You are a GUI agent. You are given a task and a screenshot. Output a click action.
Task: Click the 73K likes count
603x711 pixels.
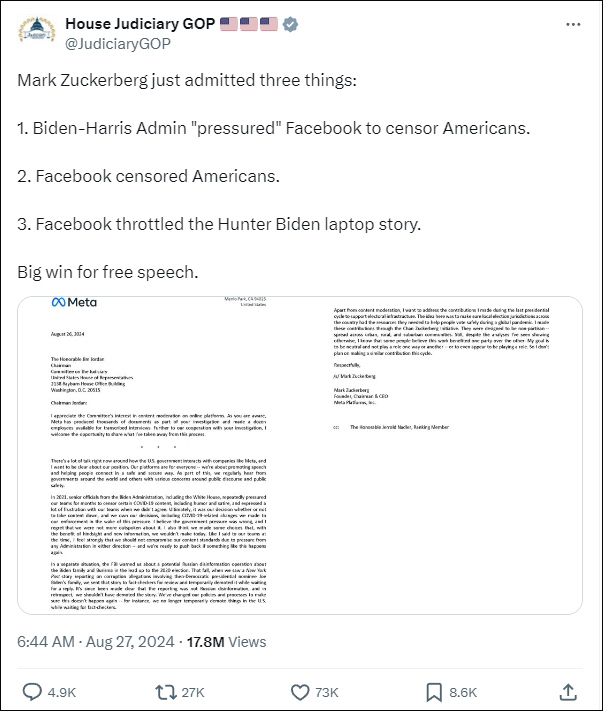(x=327, y=691)
